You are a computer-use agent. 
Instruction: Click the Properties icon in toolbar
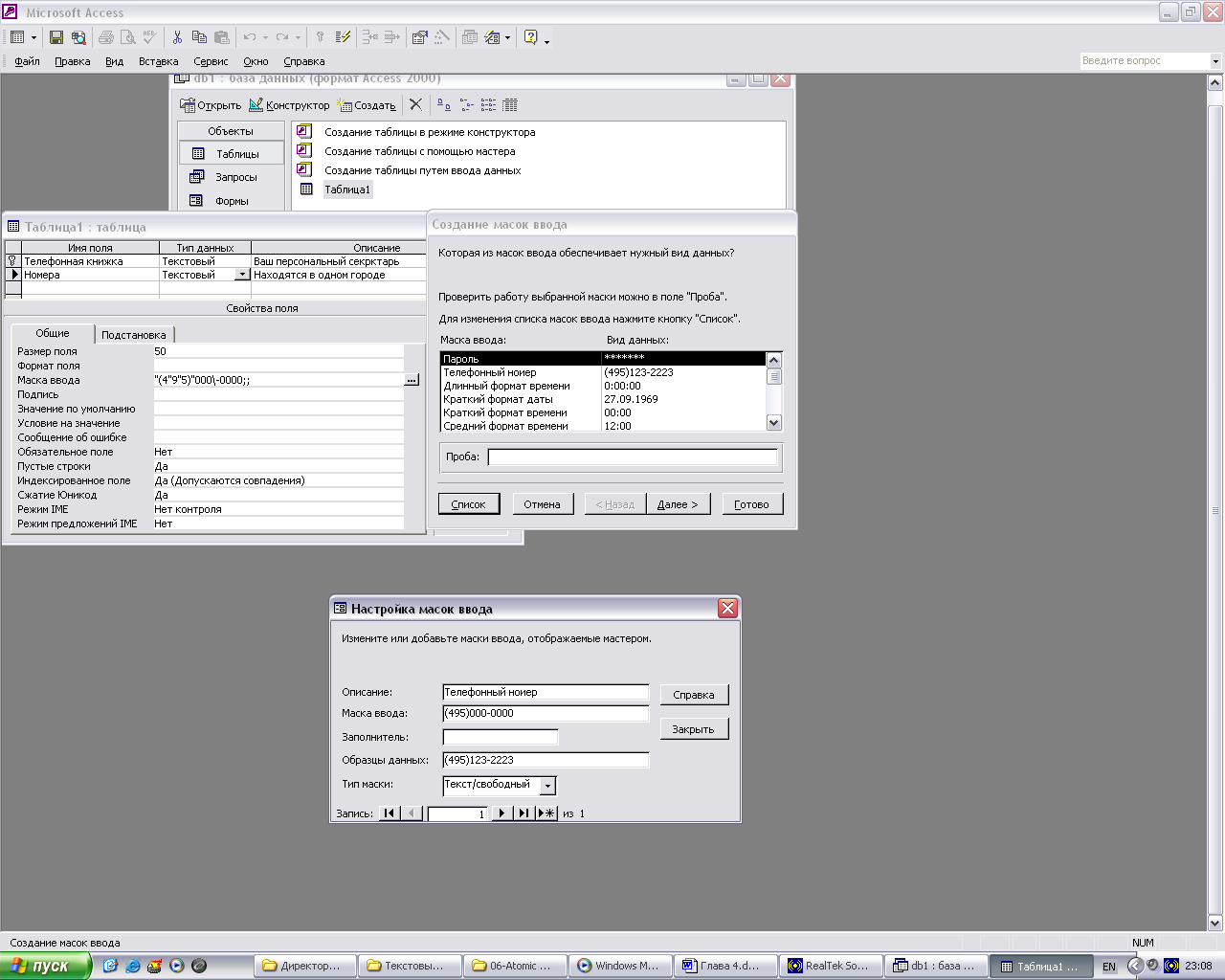click(419, 37)
